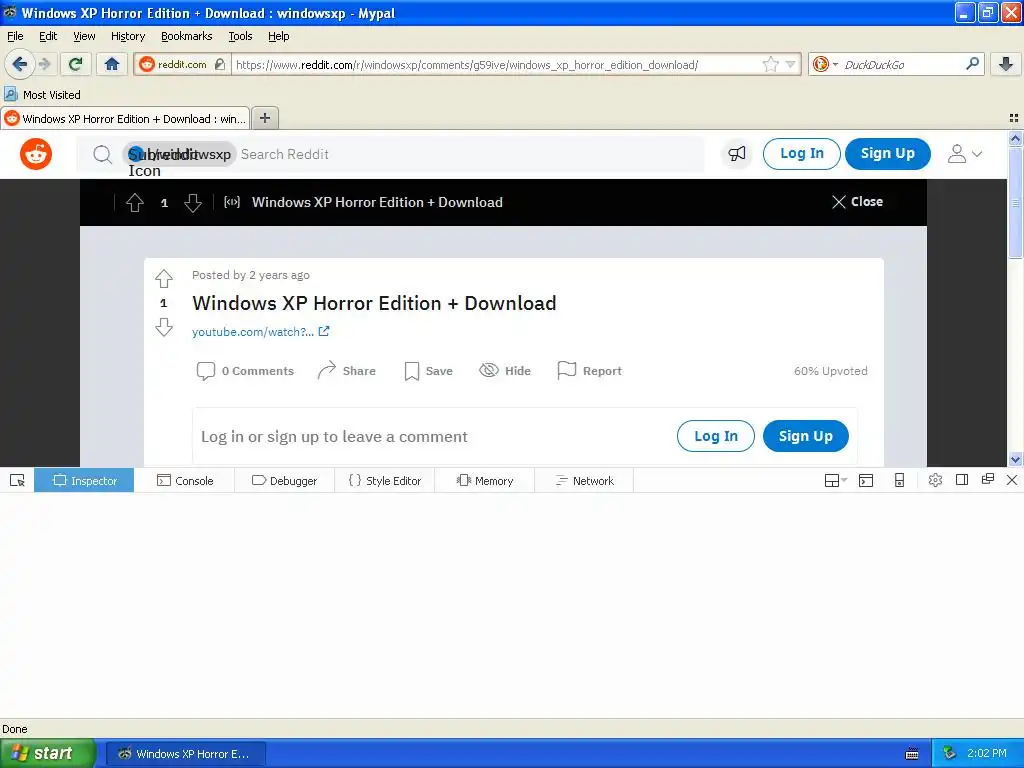Screen dimensions: 1024x768
Task: Activate the element picker in devtools
Action: 18,481
